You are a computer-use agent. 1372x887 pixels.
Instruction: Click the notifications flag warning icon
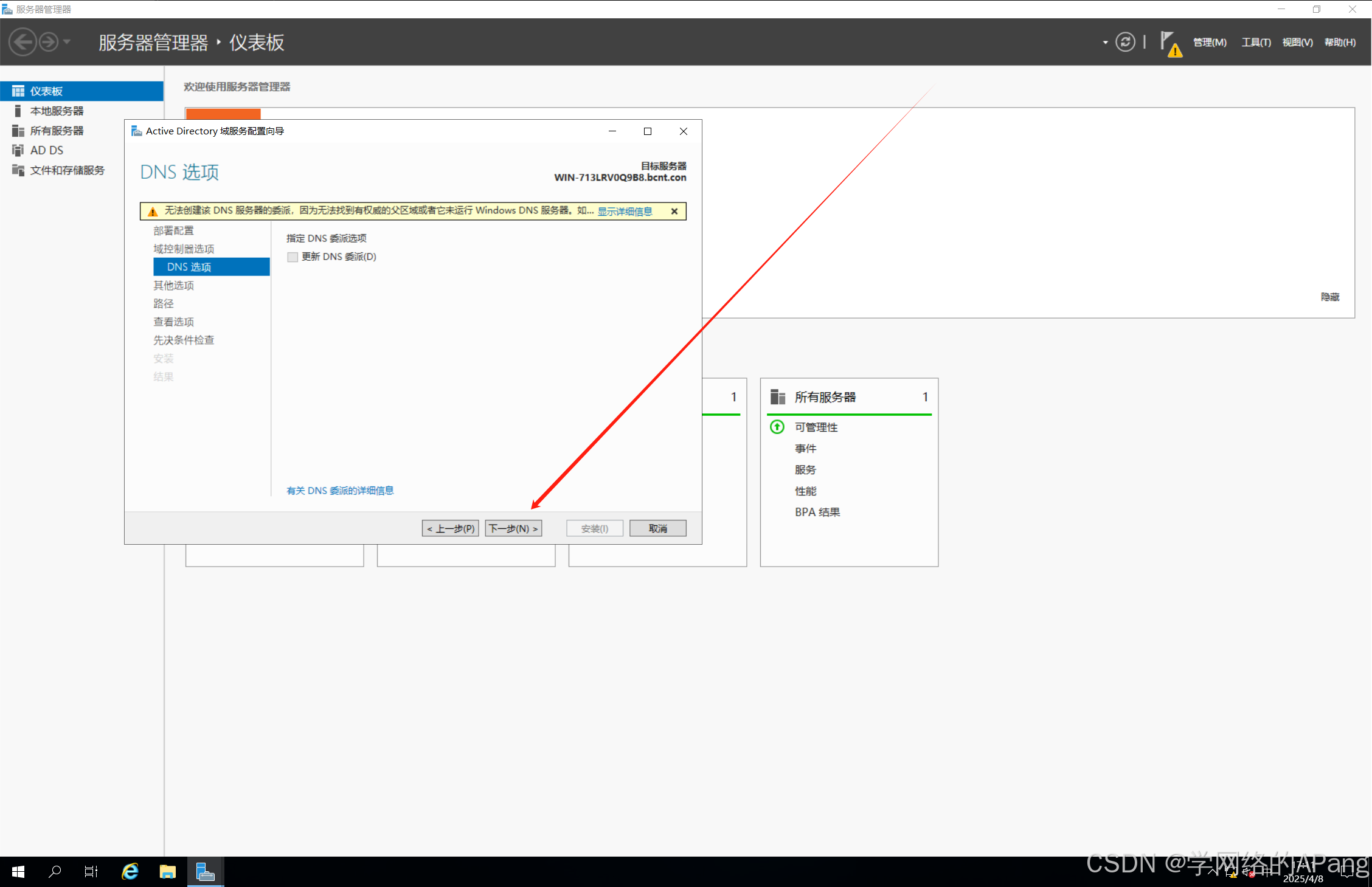click(1170, 44)
